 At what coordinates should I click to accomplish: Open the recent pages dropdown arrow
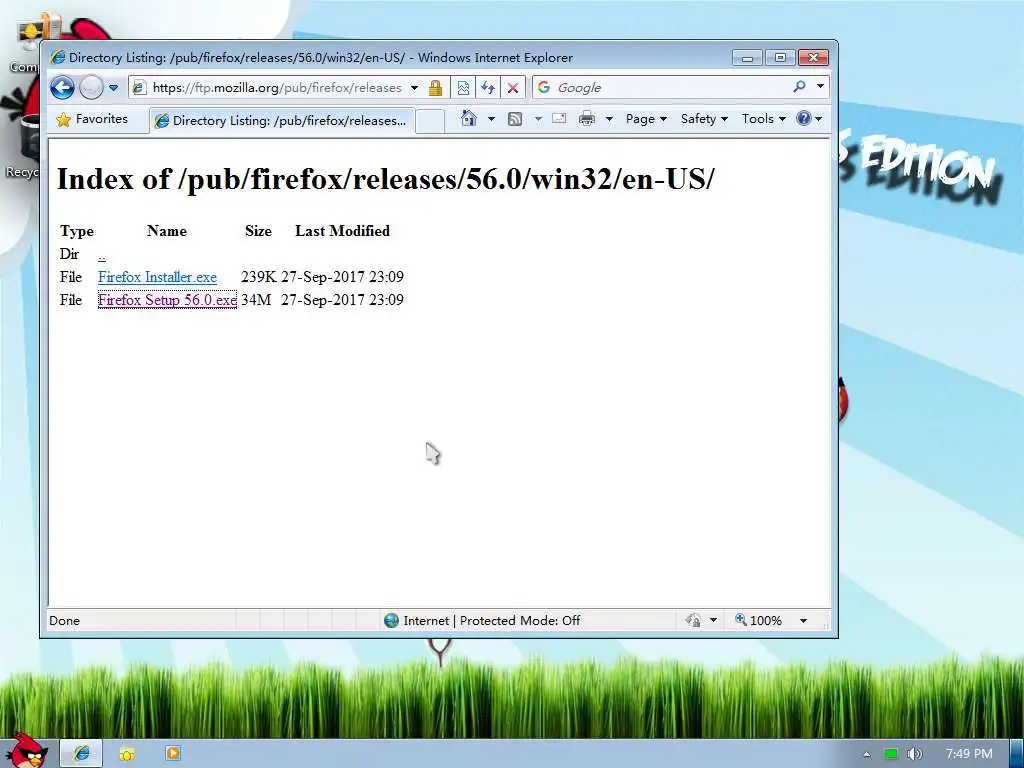[x=114, y=88]
